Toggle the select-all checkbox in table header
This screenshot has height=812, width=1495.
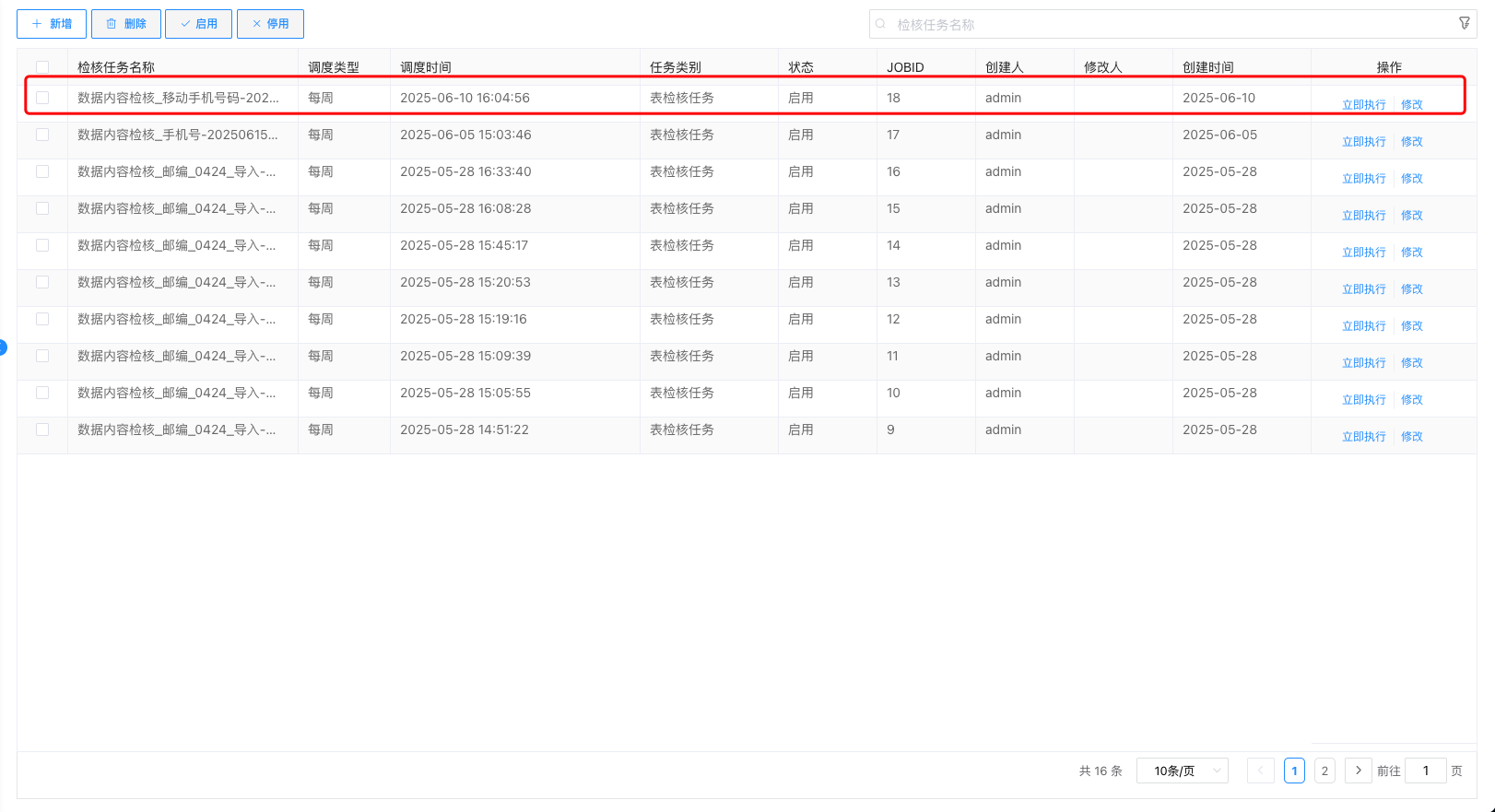tap(42, 67)
